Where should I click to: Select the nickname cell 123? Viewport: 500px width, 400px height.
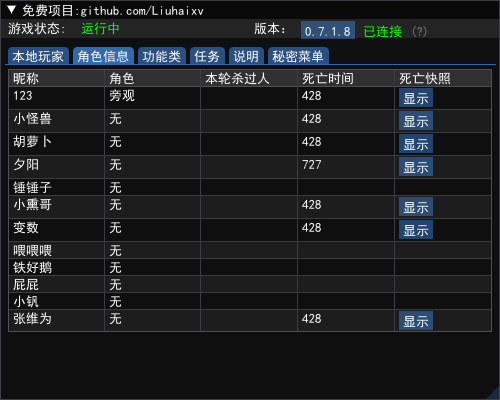point(23,96)
